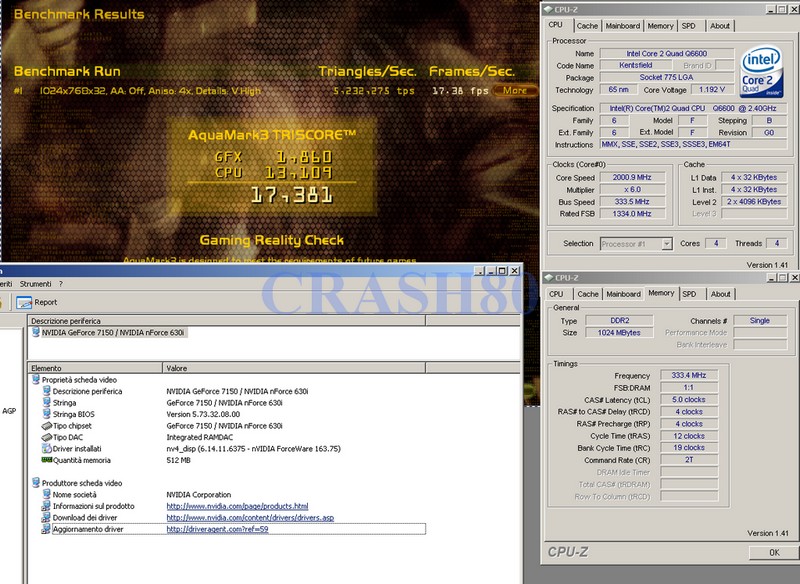Click the Rated FSB 1334.0 MHz field
The width and height of the screenshot is (800, 584).
click(632, 214)
